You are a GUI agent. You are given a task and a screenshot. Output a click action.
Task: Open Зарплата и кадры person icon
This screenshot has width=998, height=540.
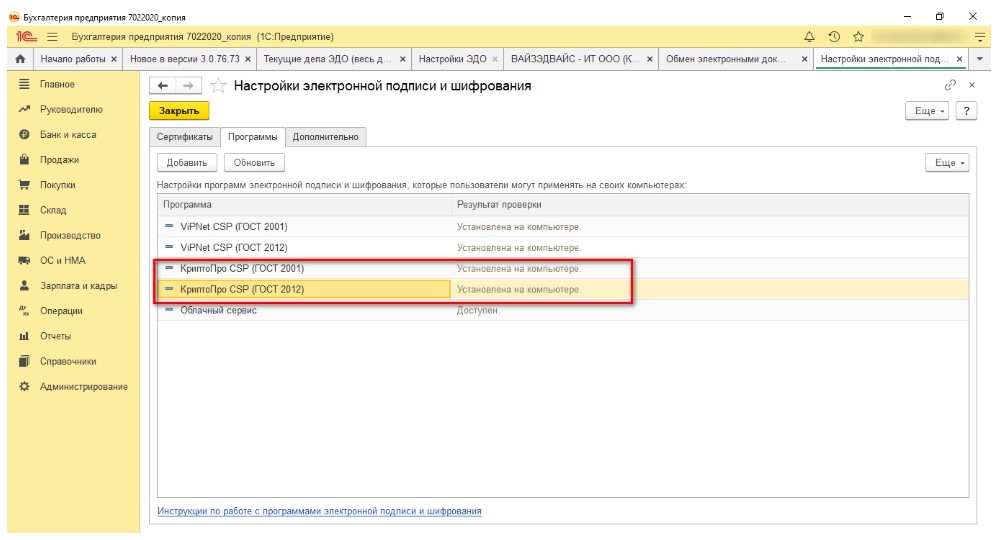point(24,285)
